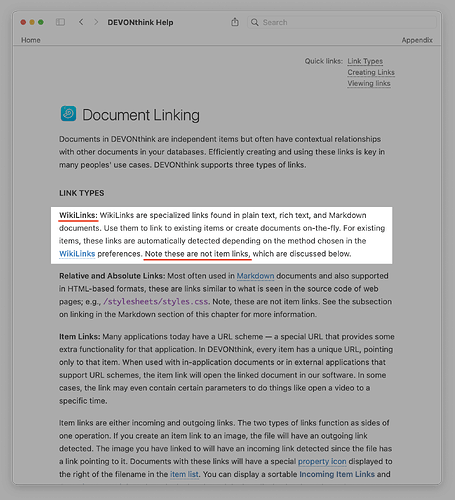Click the bold WikiLinks: label
Viewport: 455px width, 500px height.
pos(78,215)
